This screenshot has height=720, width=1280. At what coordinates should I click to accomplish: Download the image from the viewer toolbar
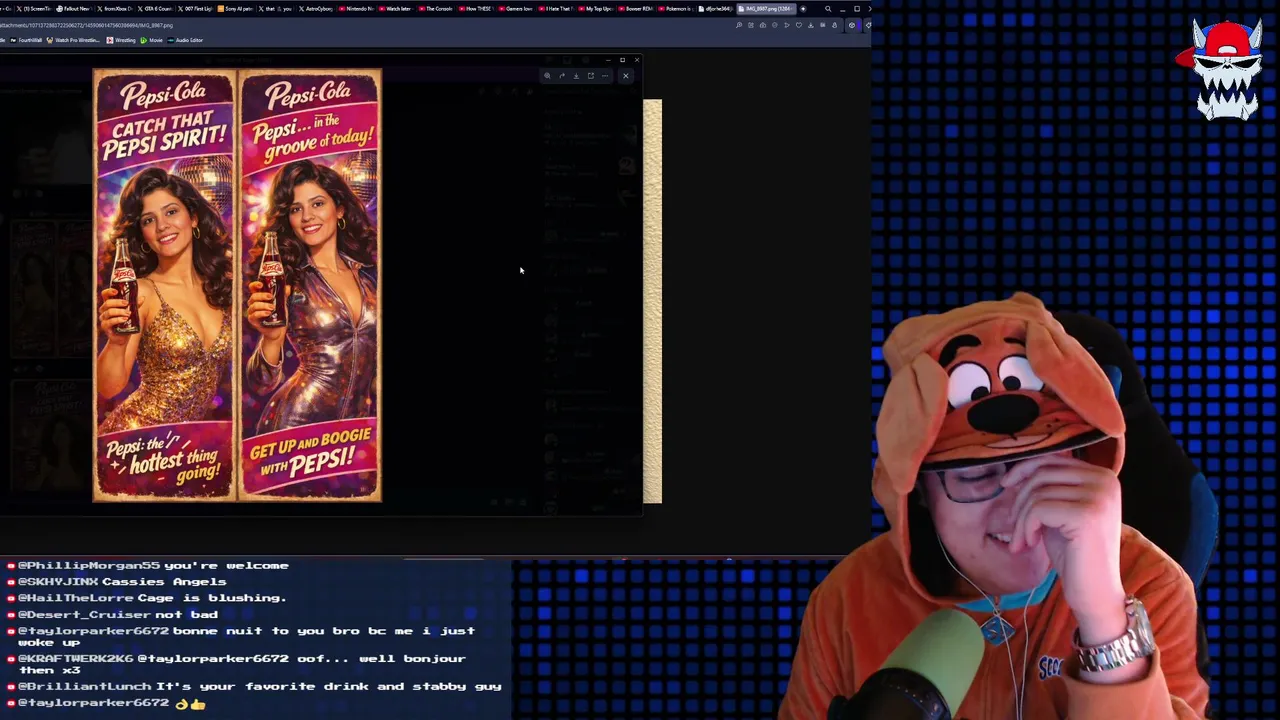[x=576, y=76]
